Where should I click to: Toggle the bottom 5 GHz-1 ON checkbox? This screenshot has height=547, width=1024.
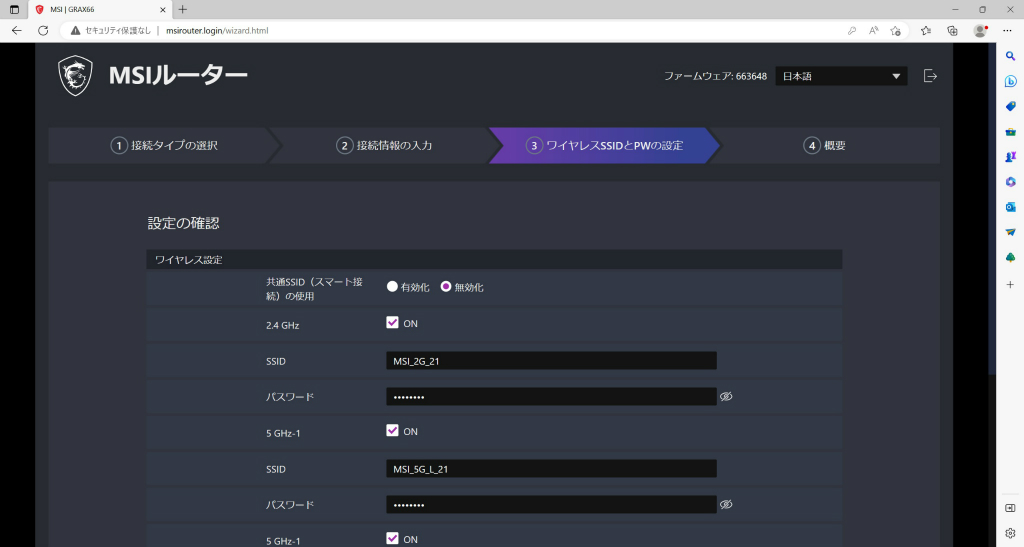click(x=392, y=538)
